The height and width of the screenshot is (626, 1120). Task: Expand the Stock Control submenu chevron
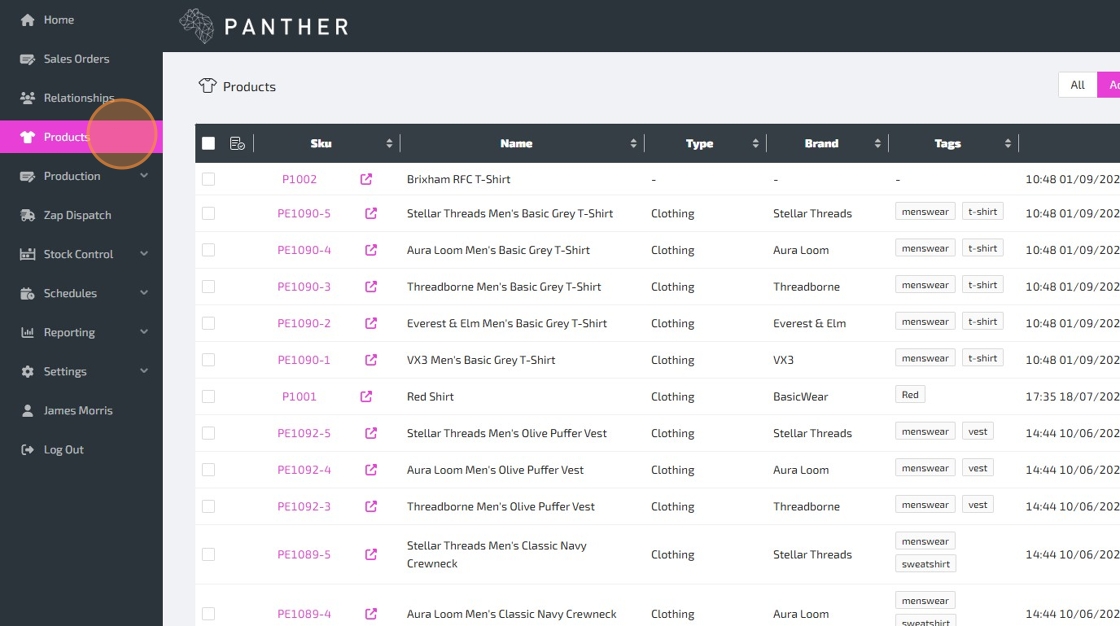click(x=144, y=254)
